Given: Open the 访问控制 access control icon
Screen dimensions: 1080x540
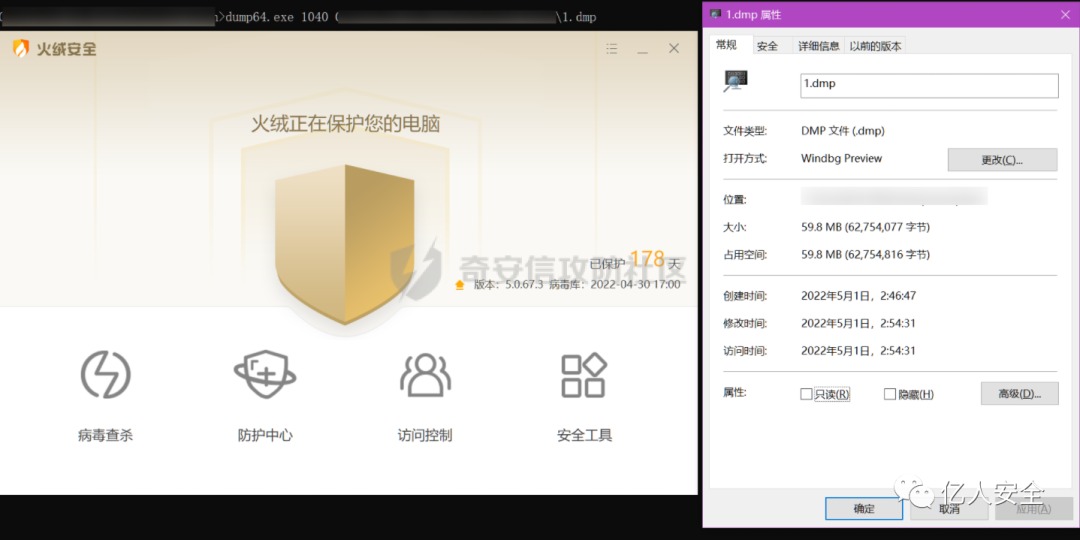Looking at the screenshot, I should point(425,375).
